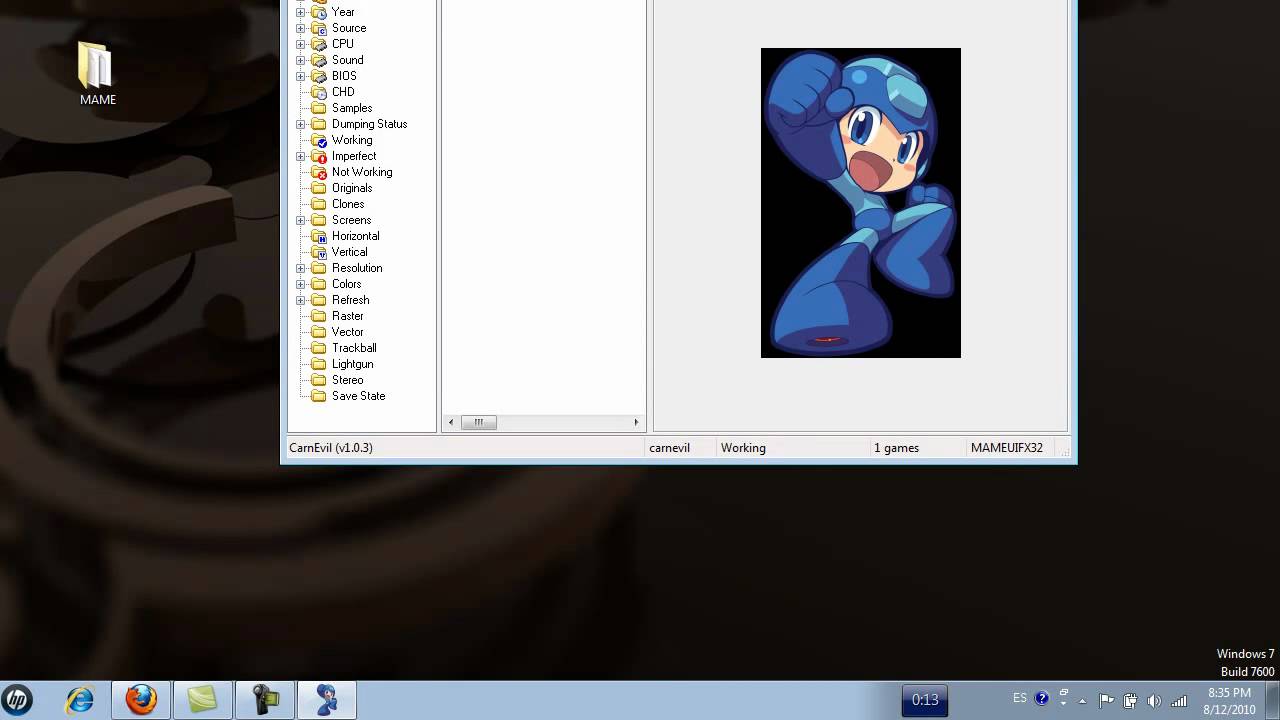Viewport: 1280px width, 720px height.
Task: Expand the Resolution tree node
Action: pos(300,268)
